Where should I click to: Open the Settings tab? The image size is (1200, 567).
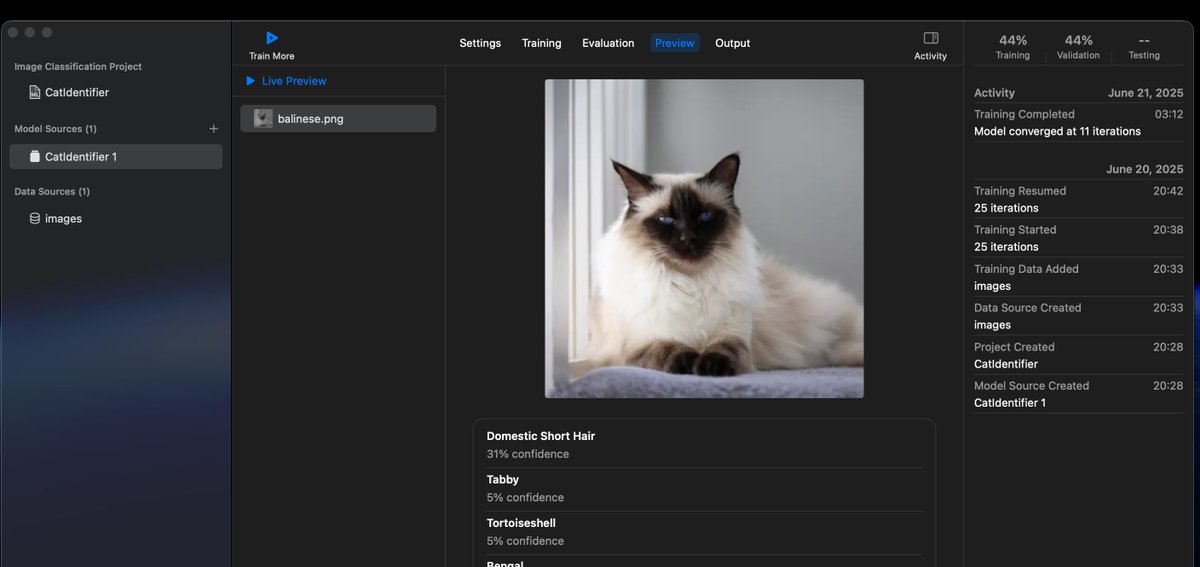(480, 43)
